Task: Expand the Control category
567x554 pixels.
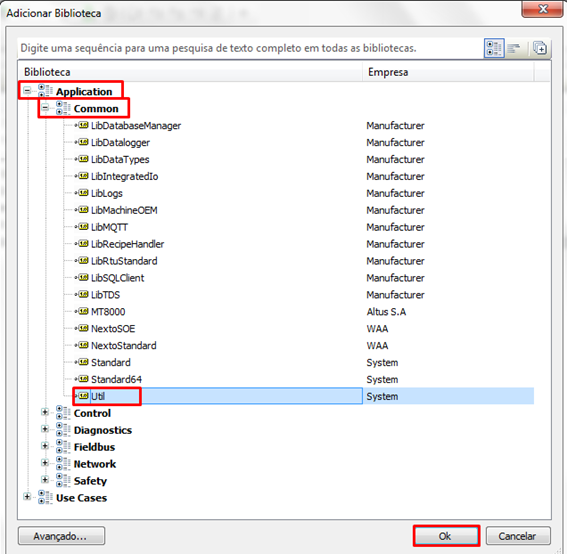Action: click(x=45, y=412)
